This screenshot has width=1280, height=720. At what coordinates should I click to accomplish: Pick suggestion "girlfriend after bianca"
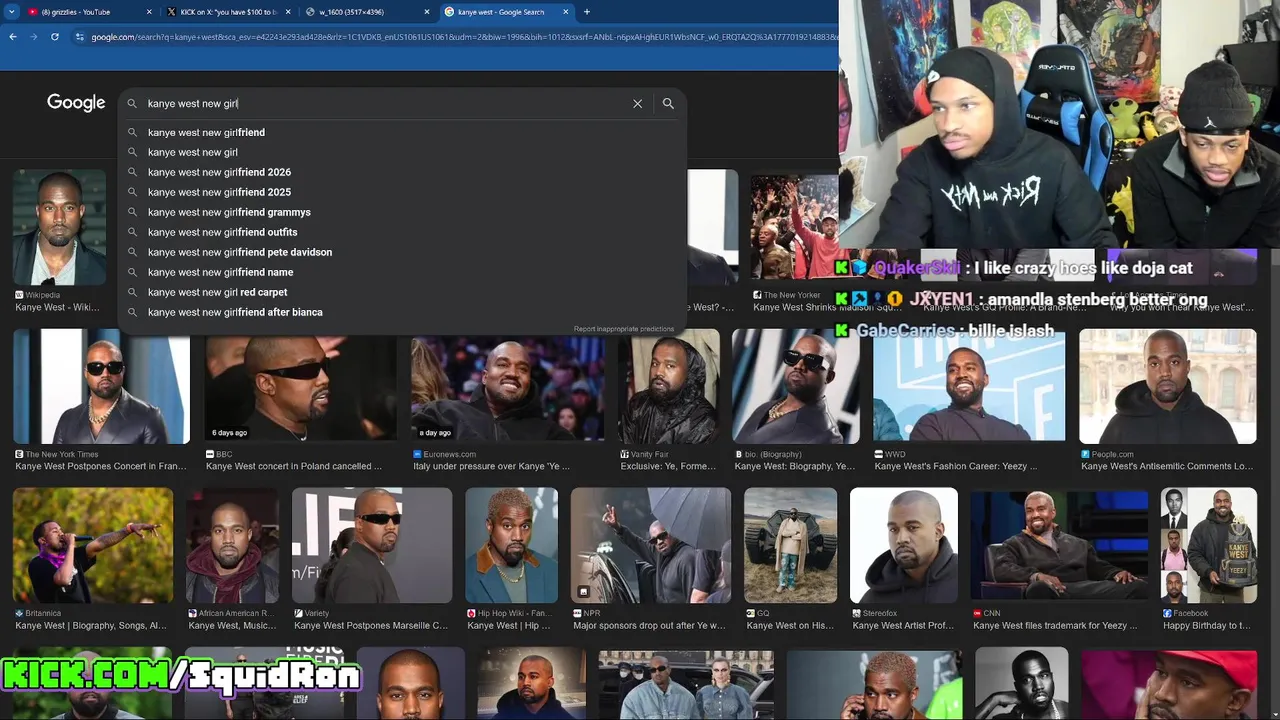tap(235, 312)
